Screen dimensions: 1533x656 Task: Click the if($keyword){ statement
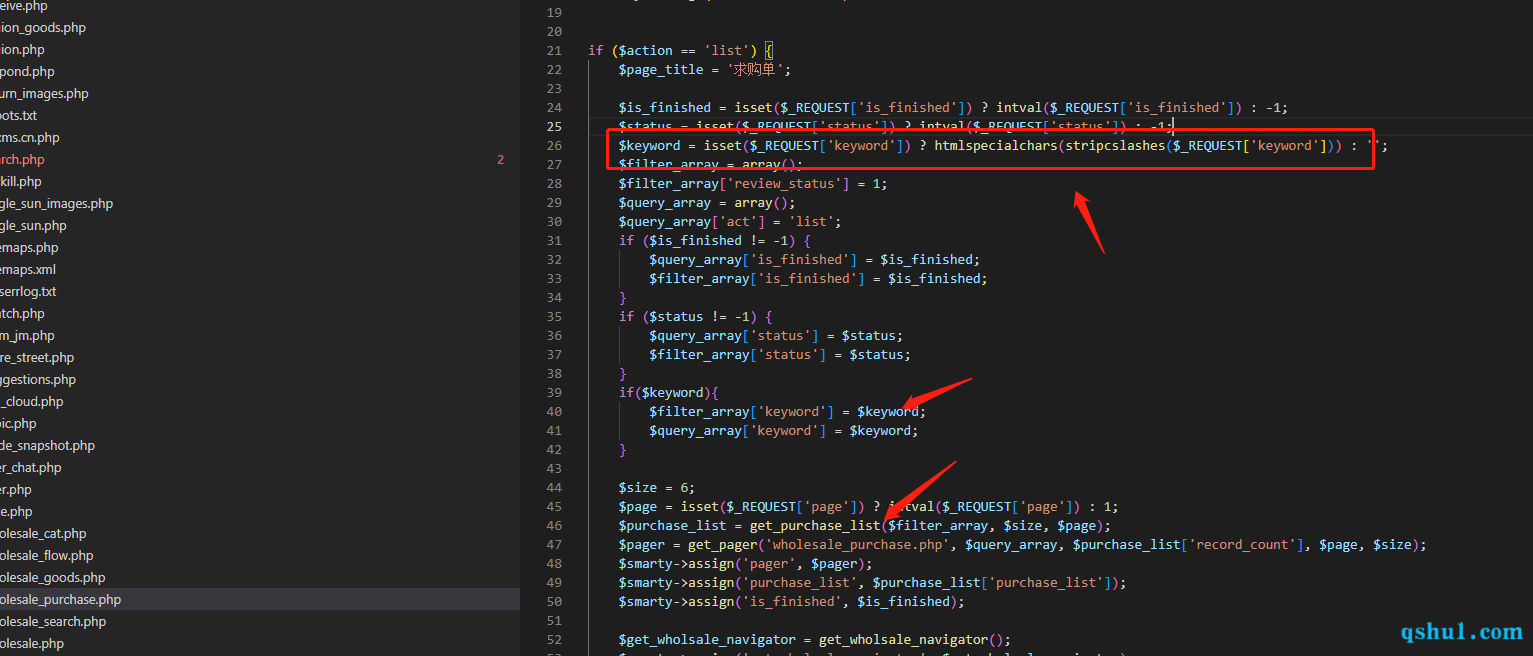click(x=668, y=393)
